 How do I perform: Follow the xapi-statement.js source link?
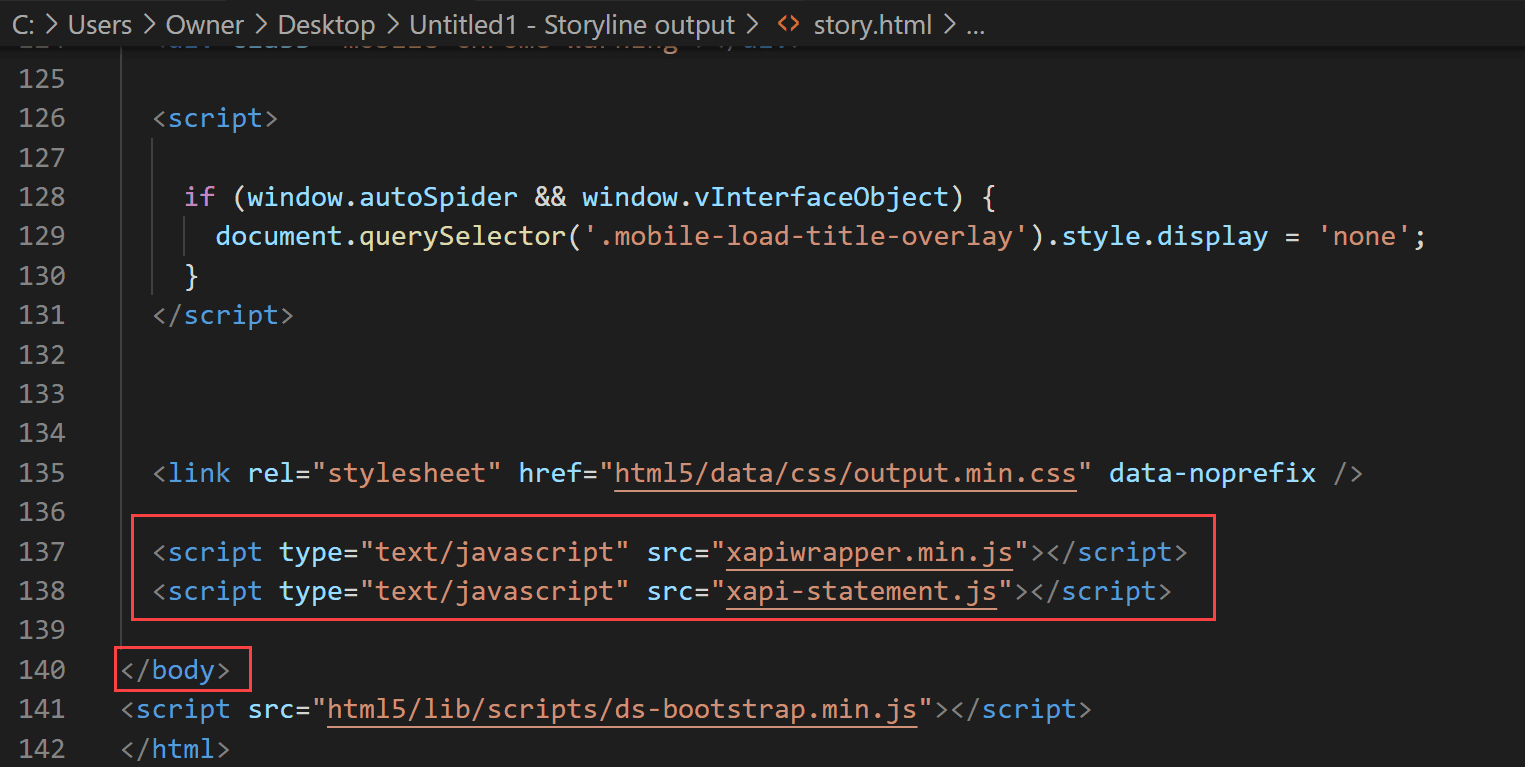pos(862,591)
